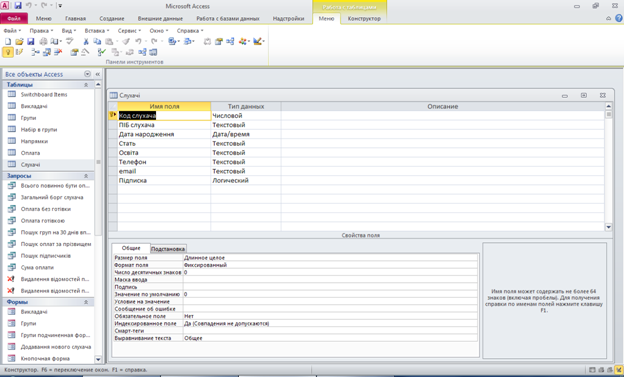The image size is (624, 377).
Task: Select the Кнопочная форма form
Action: coord(45,359)
